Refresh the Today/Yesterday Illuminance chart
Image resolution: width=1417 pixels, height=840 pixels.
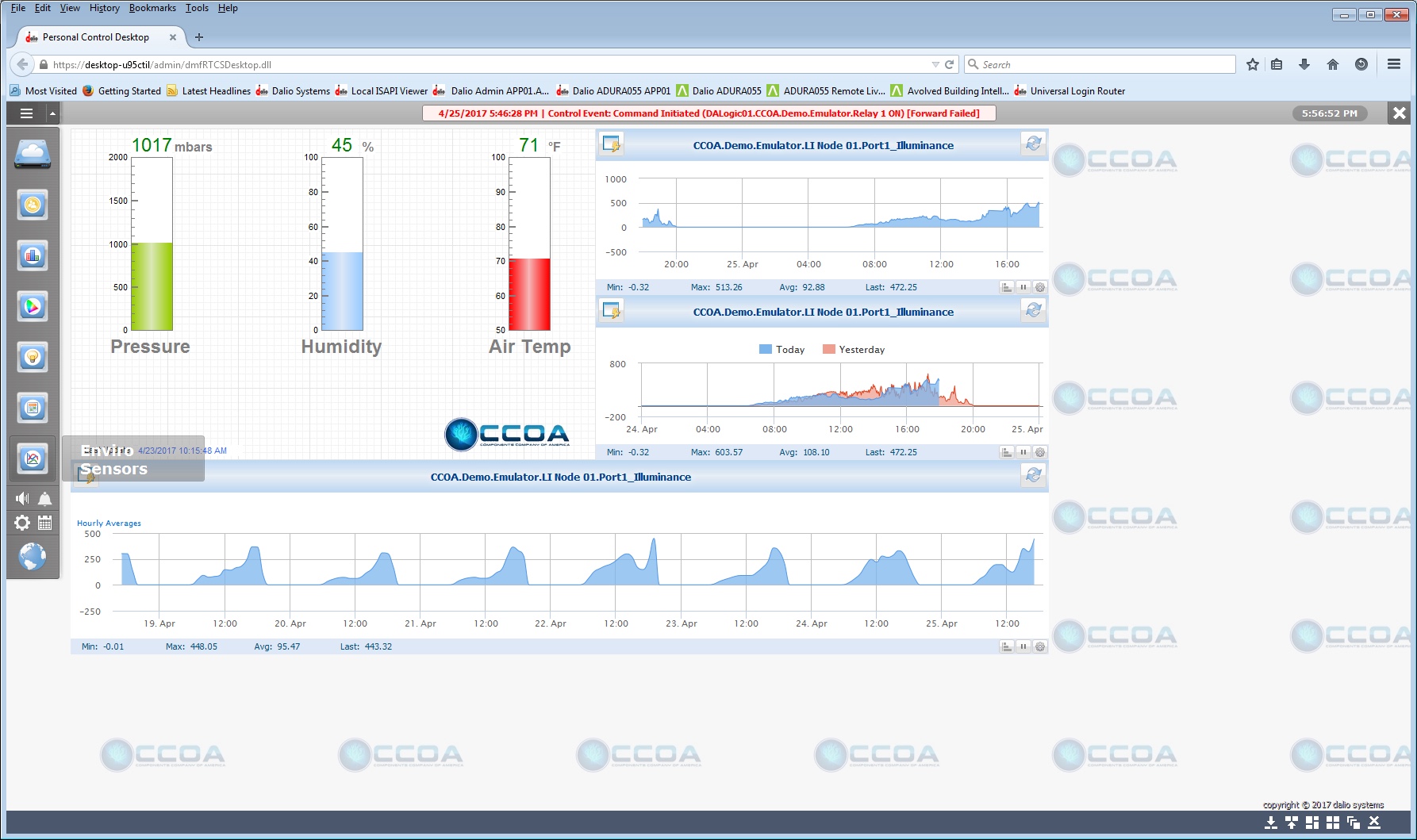click(x=1033, y=311)
